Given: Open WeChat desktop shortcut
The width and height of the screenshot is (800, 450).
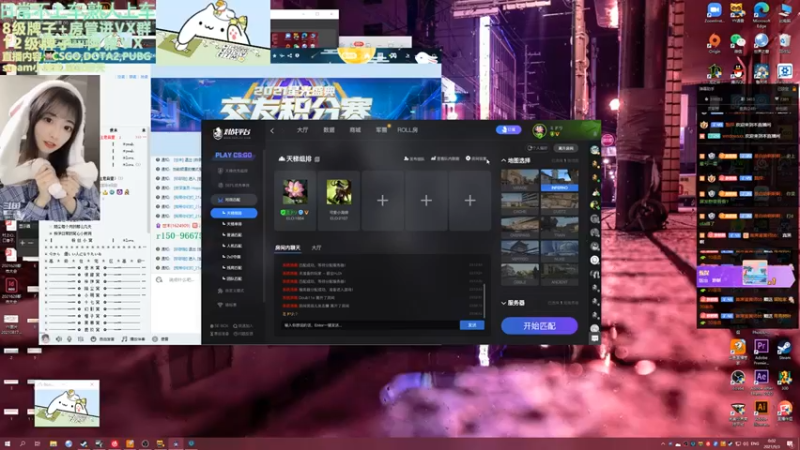Looking at the screenshot, I should coord(737,43).
